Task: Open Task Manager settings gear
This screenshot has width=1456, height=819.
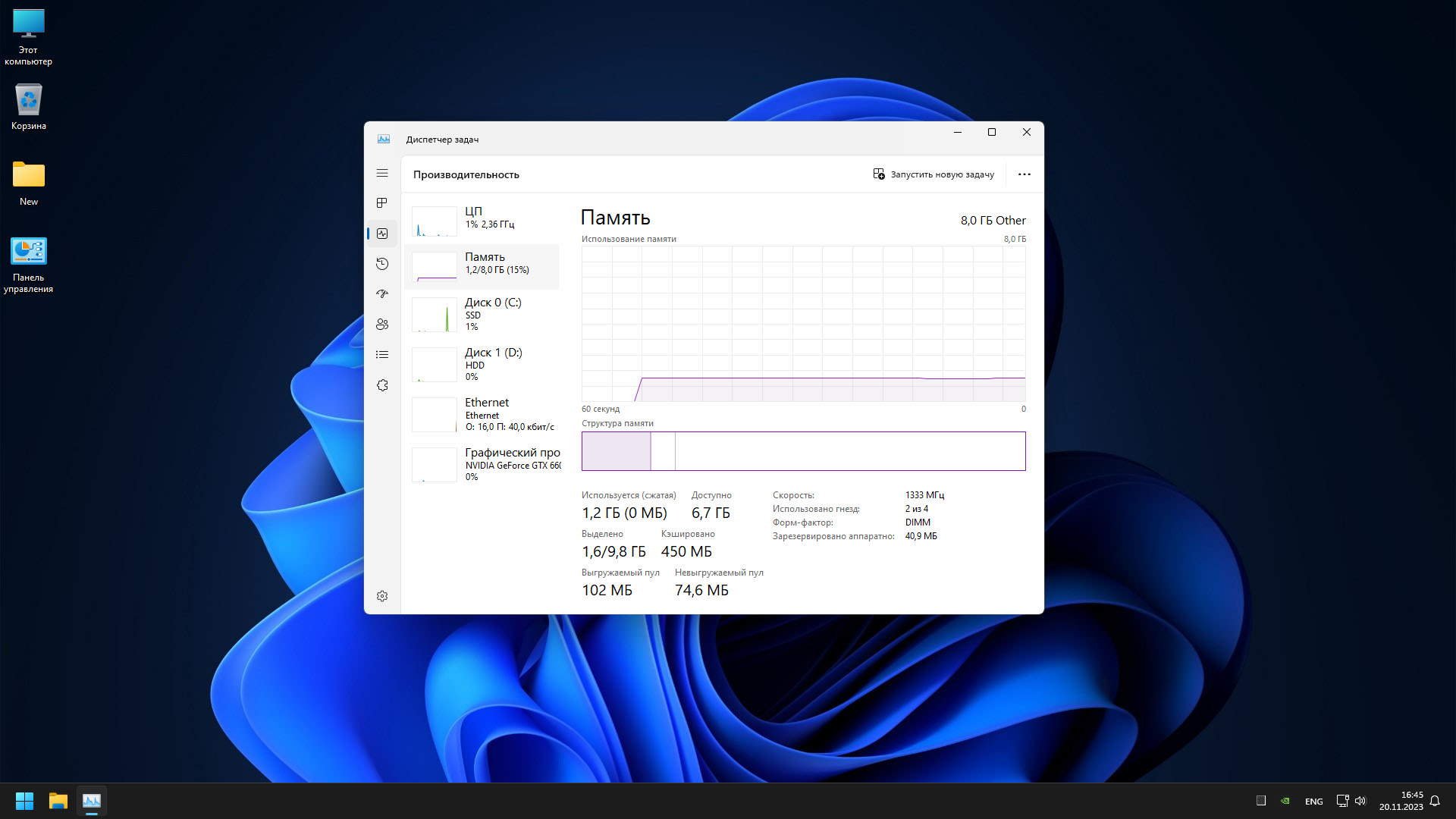Action: [x=382, y=596]
